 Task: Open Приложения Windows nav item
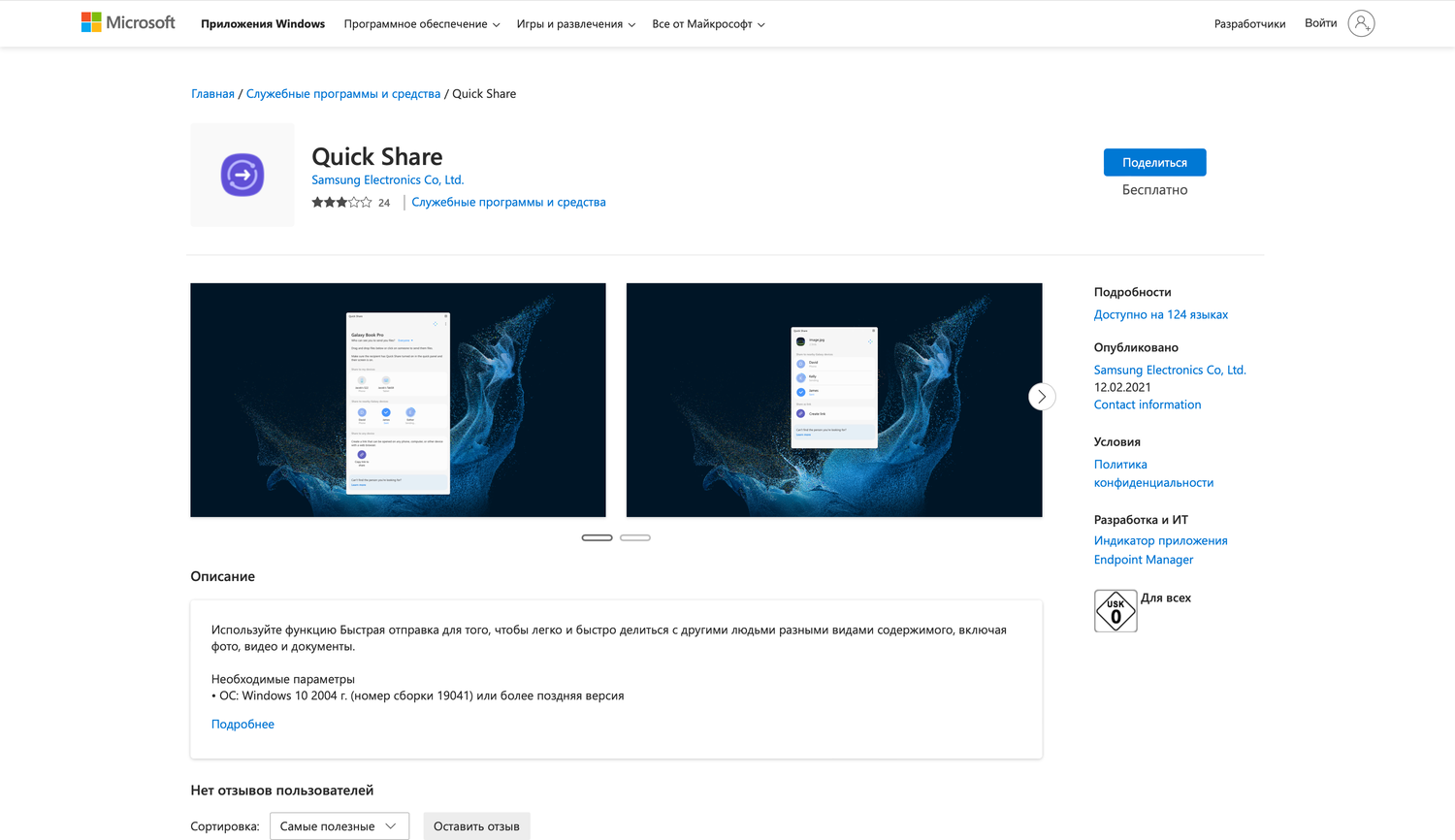coord(263,24)
